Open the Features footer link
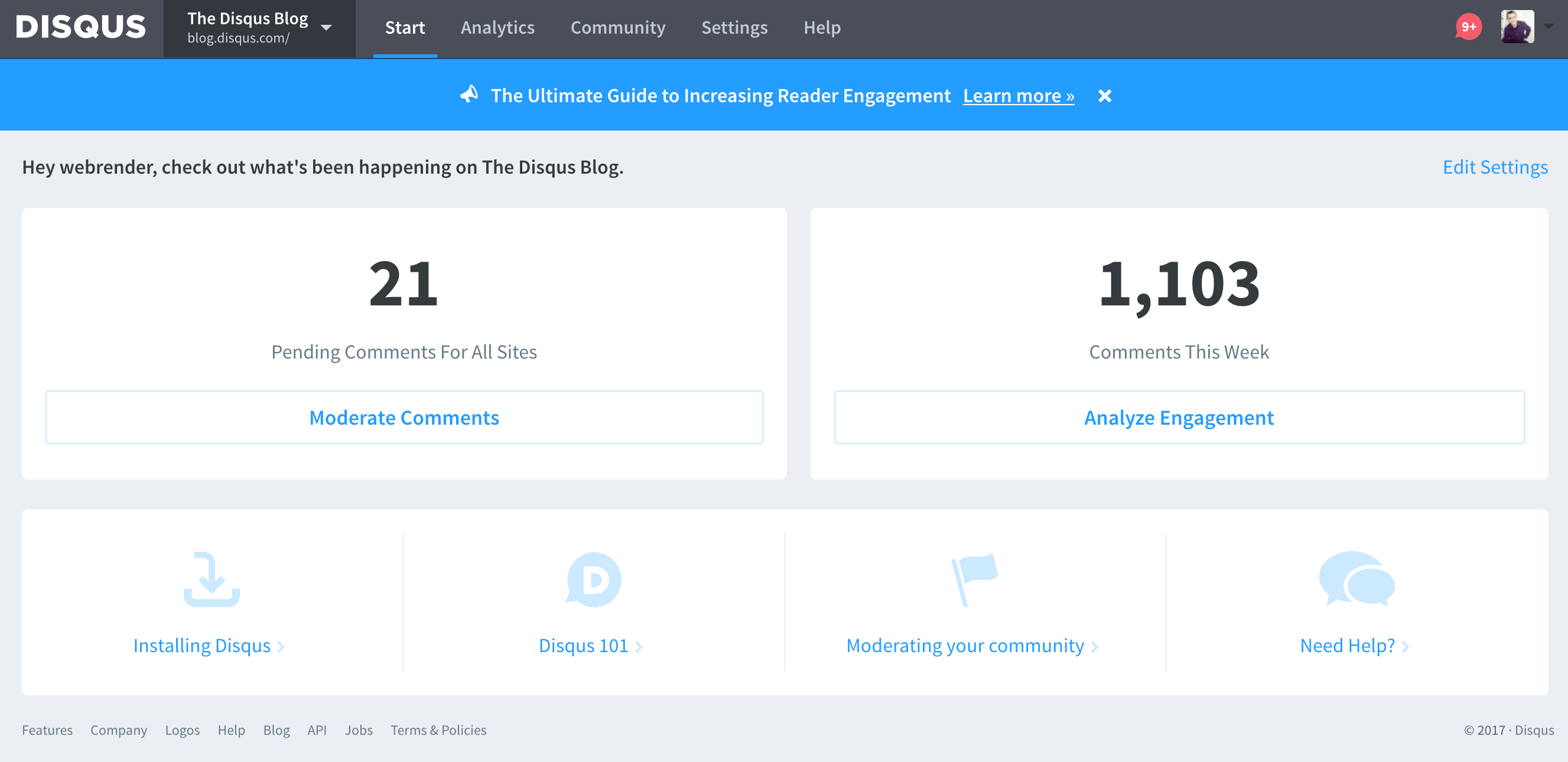The width and height of the screenshot is (1568, 762). click(47, 730)
